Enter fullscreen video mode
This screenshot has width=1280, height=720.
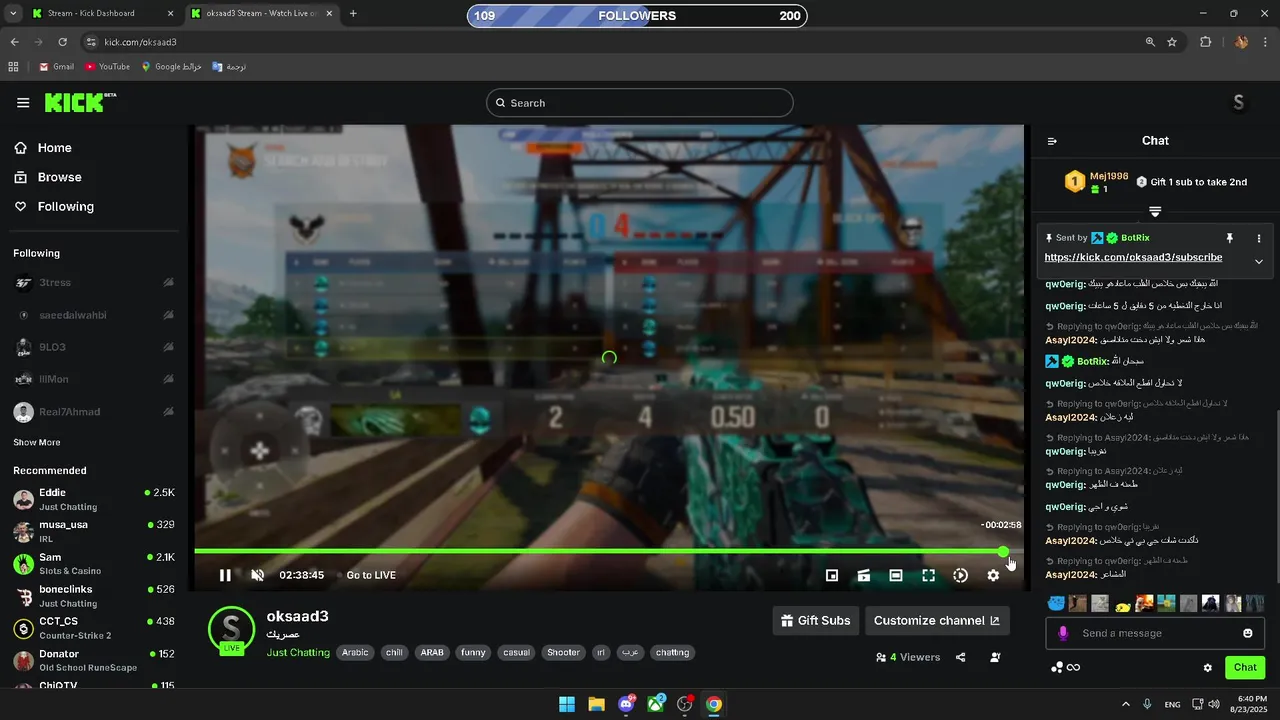(x=928, y=575)
